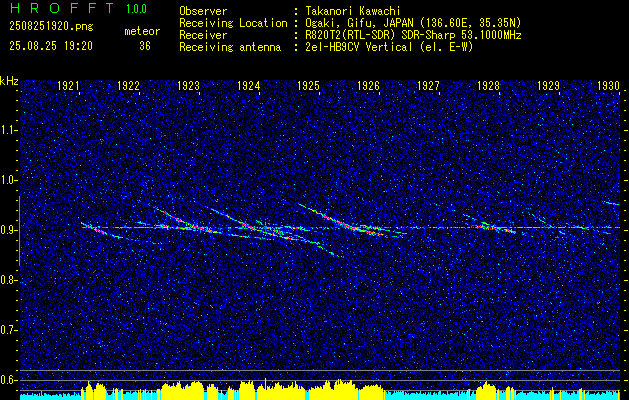Click the 1928 time marker

pos(489,85)
